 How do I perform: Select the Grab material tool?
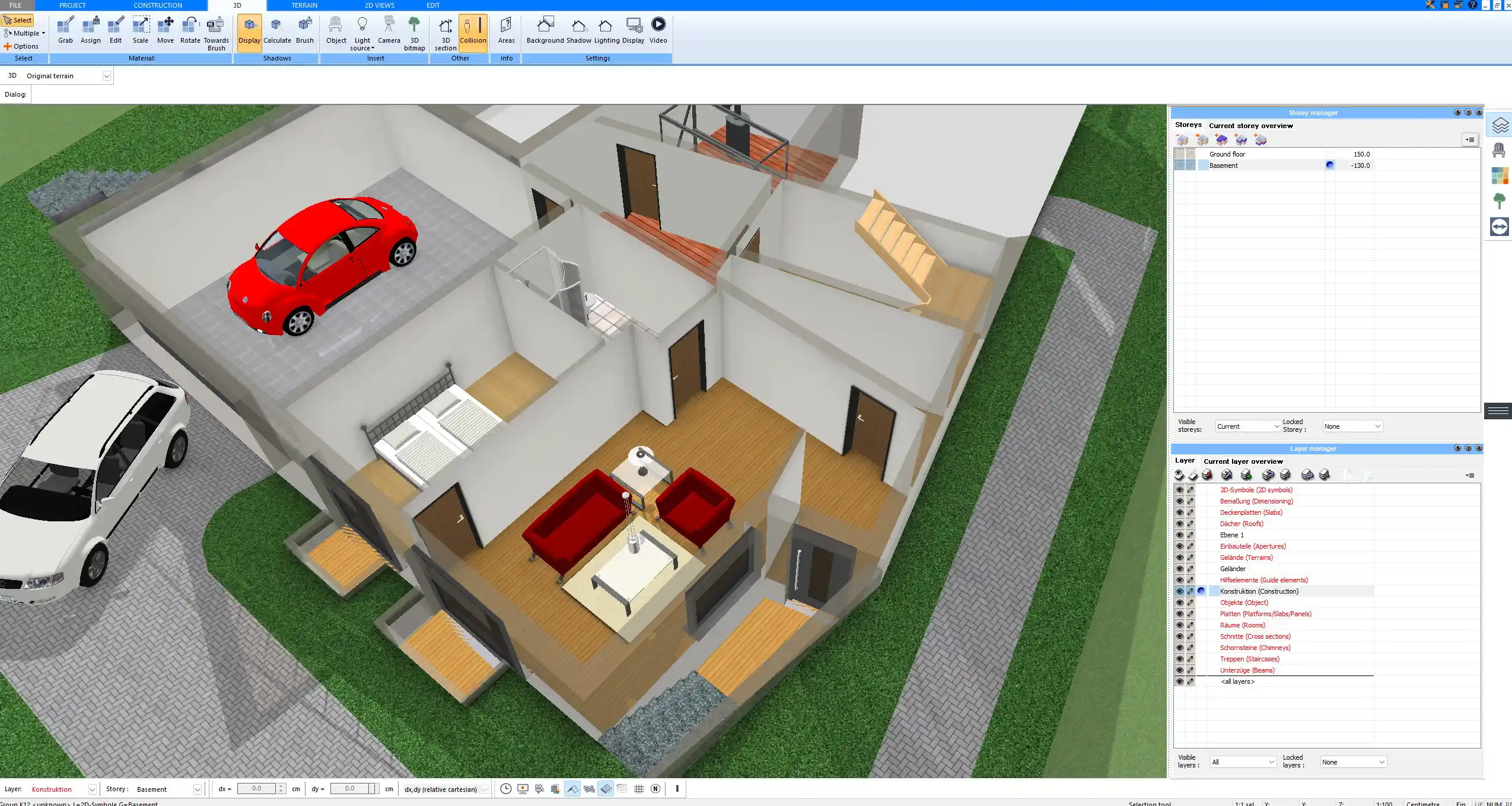tap(65, 30)
